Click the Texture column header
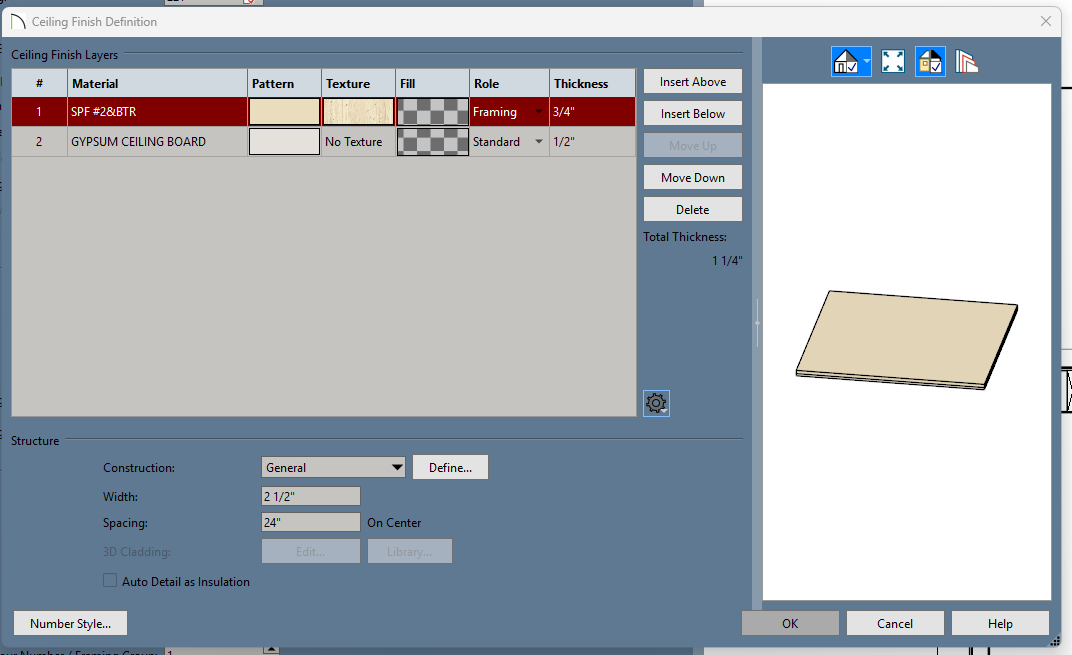The height and width of the screenshot is (655, 1072). point(358,83)
